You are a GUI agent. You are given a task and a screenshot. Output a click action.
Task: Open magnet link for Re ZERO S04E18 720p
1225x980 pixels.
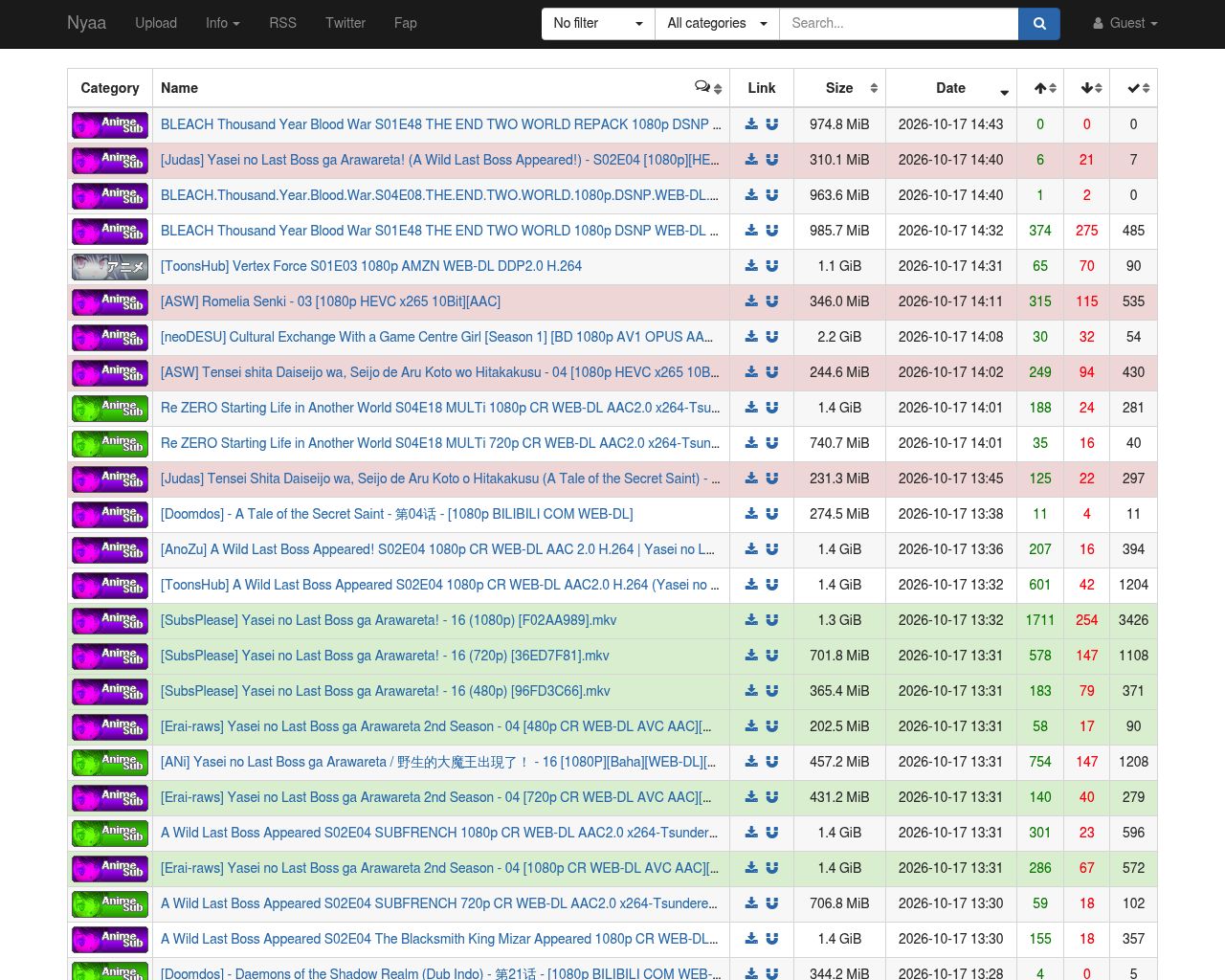772,443
